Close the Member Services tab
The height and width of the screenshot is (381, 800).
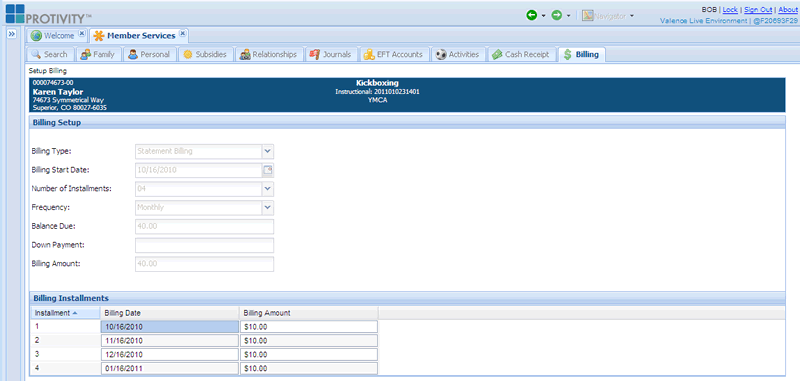183,35
